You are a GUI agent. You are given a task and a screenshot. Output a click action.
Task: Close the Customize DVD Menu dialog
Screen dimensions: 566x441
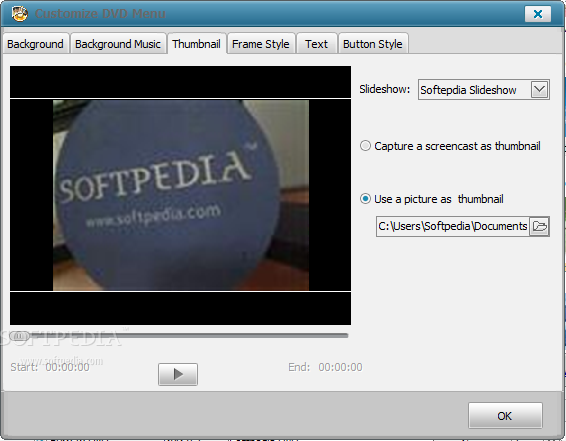coord(538,14)
